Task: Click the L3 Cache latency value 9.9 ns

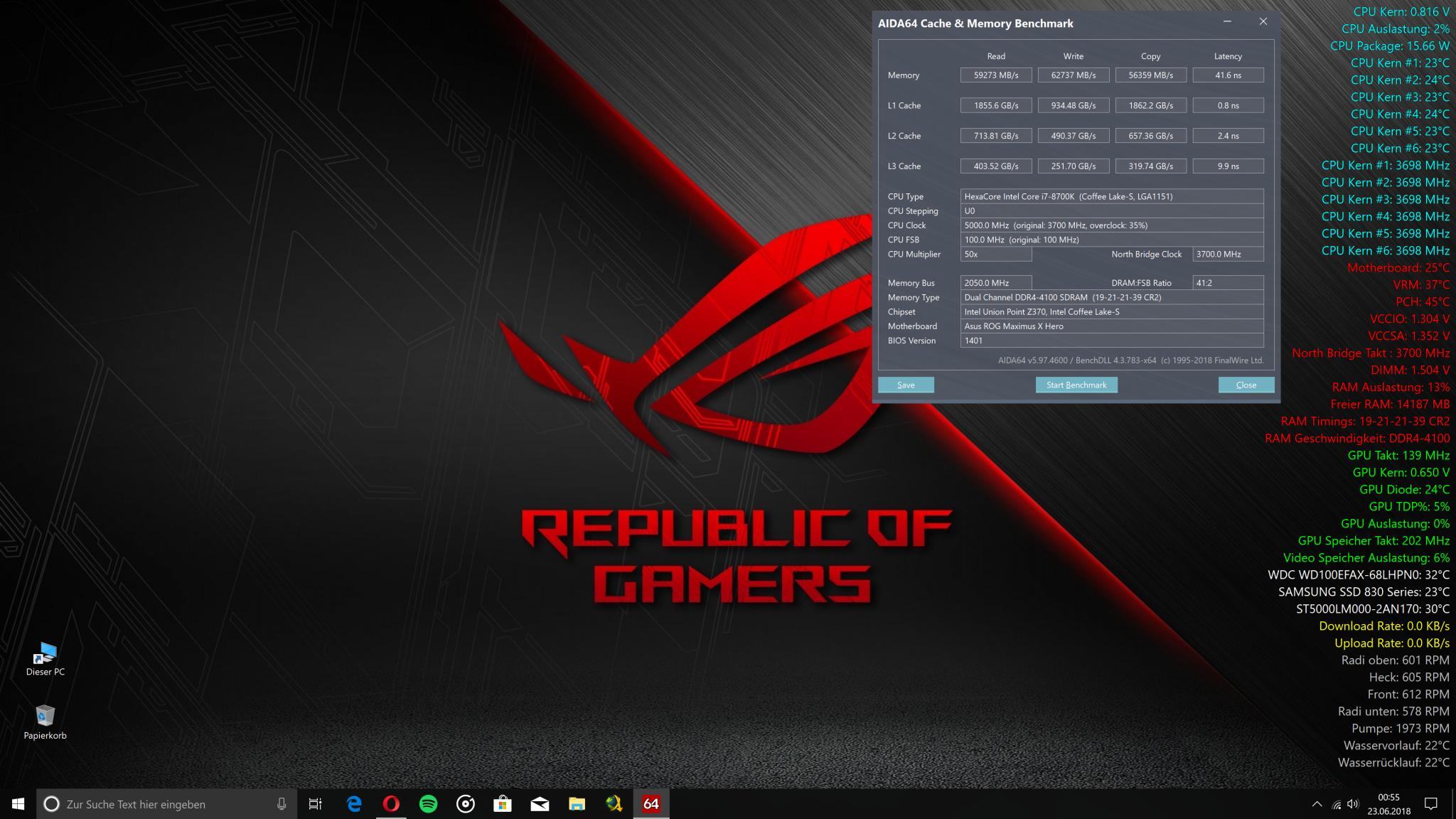Action: point(1228,166)
